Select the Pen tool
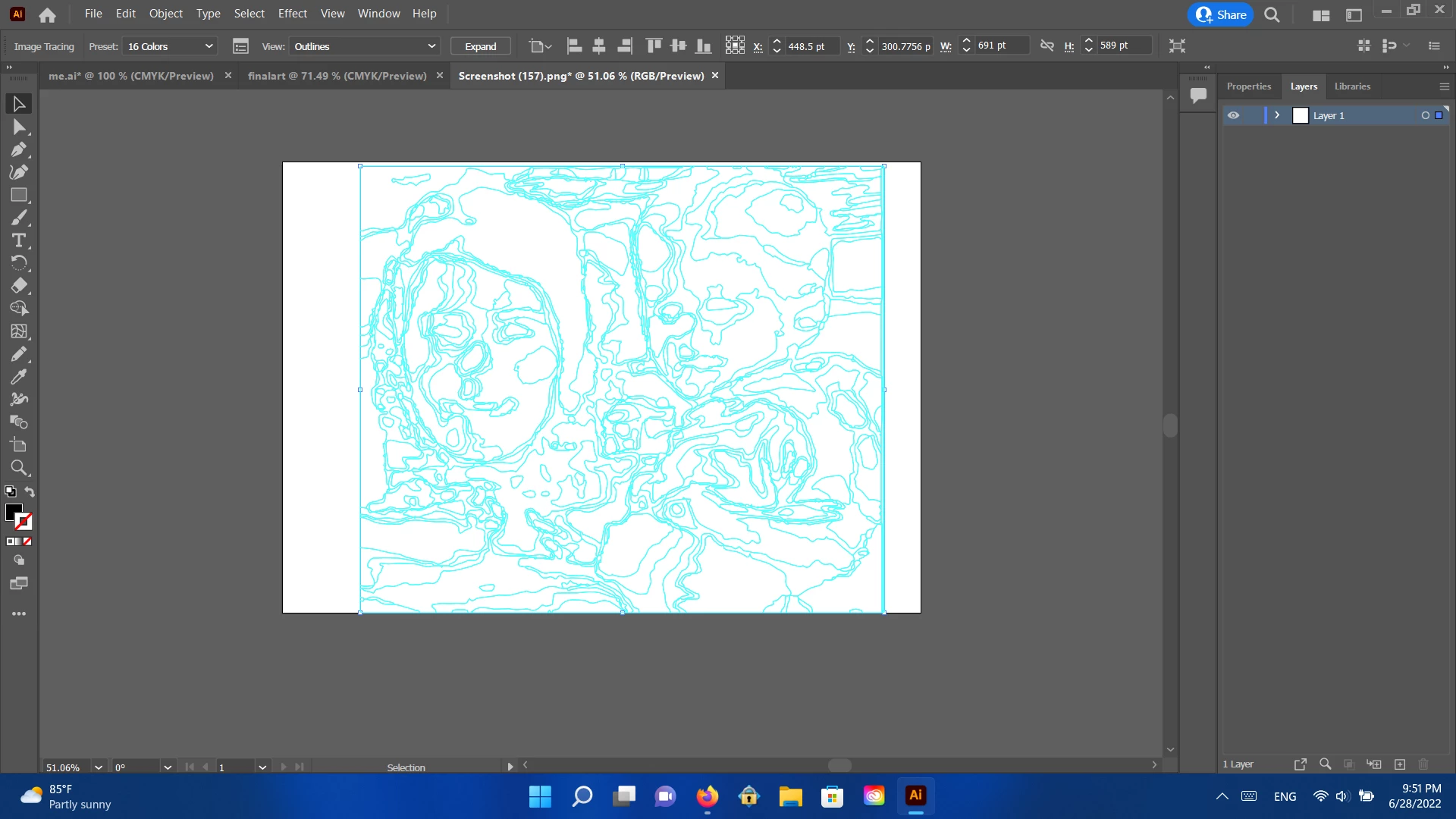The image size is (1456, 819). 19,149
